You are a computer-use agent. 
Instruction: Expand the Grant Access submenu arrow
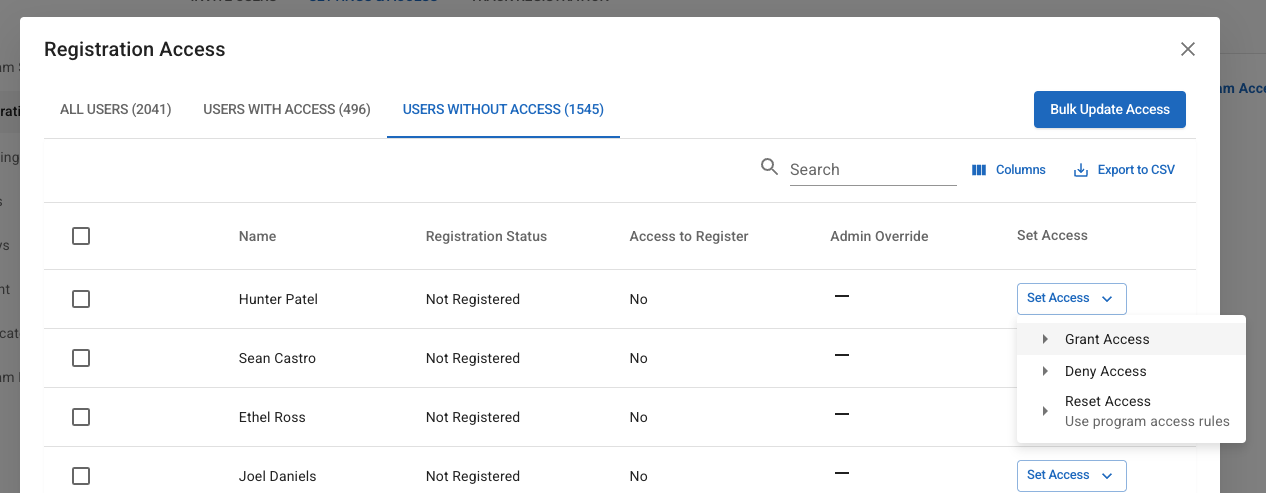tap(1045, 340)
